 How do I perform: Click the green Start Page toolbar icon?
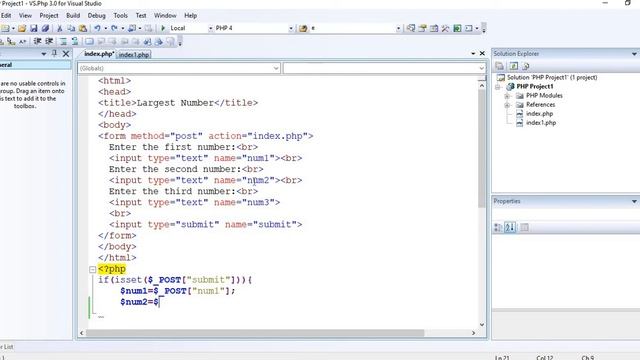point(457,28)
